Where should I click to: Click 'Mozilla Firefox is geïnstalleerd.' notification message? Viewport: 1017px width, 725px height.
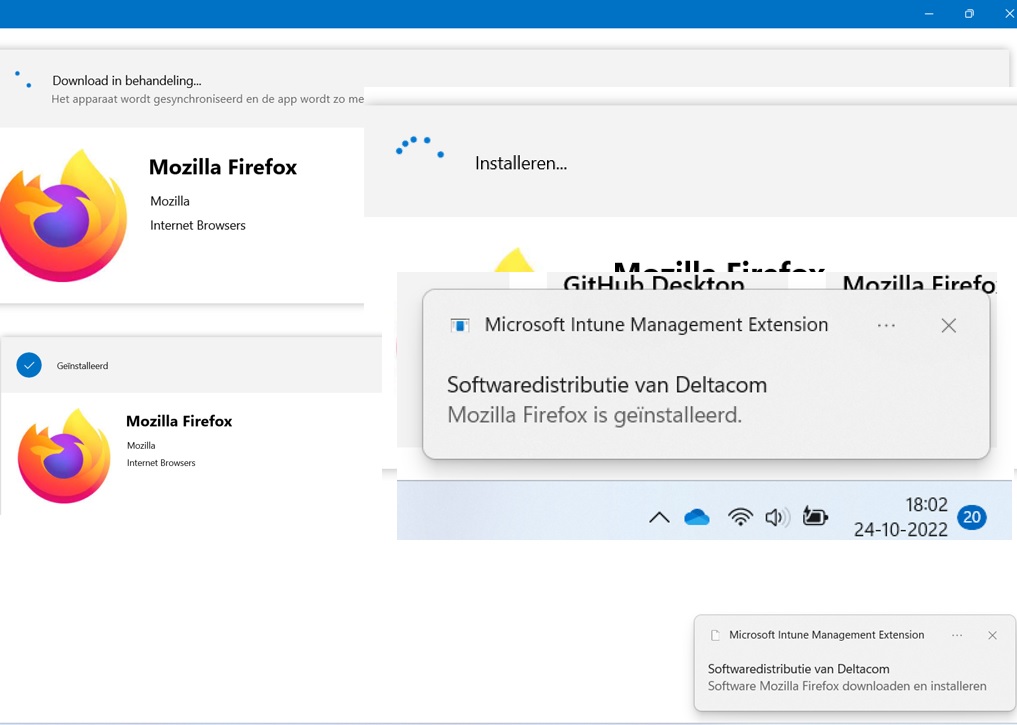coord(595,414)
